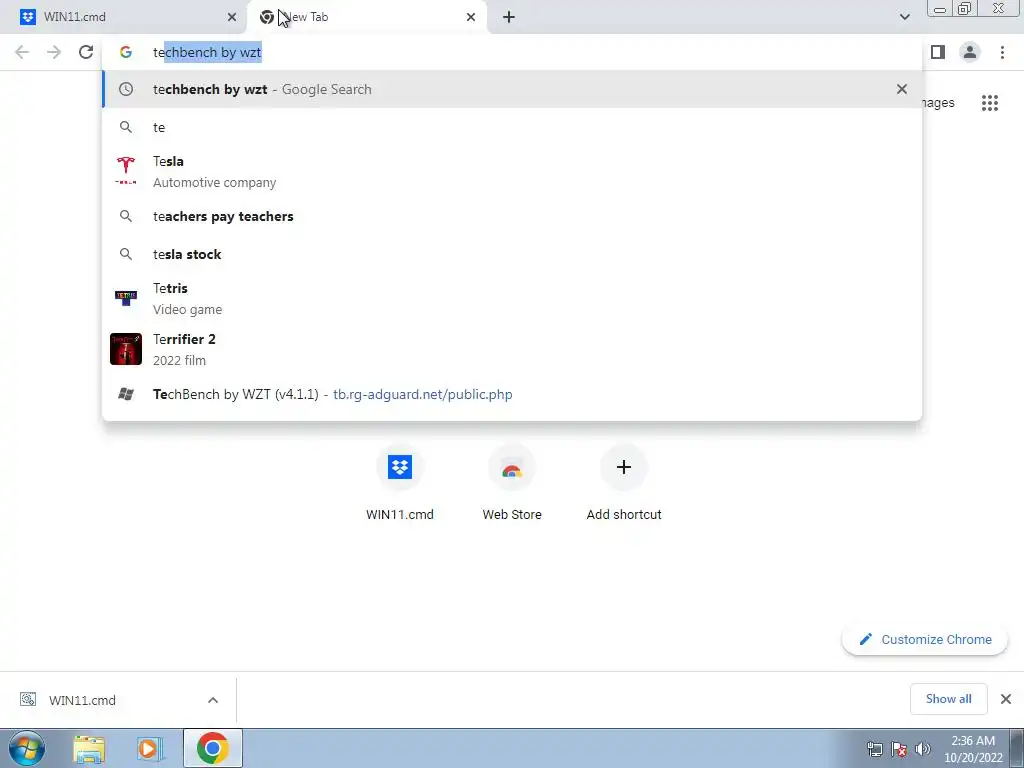The width and height of the screenshot is (1024, 768).
Task: Open the Action Center flag icon
Action: click(x=899, y=749)
